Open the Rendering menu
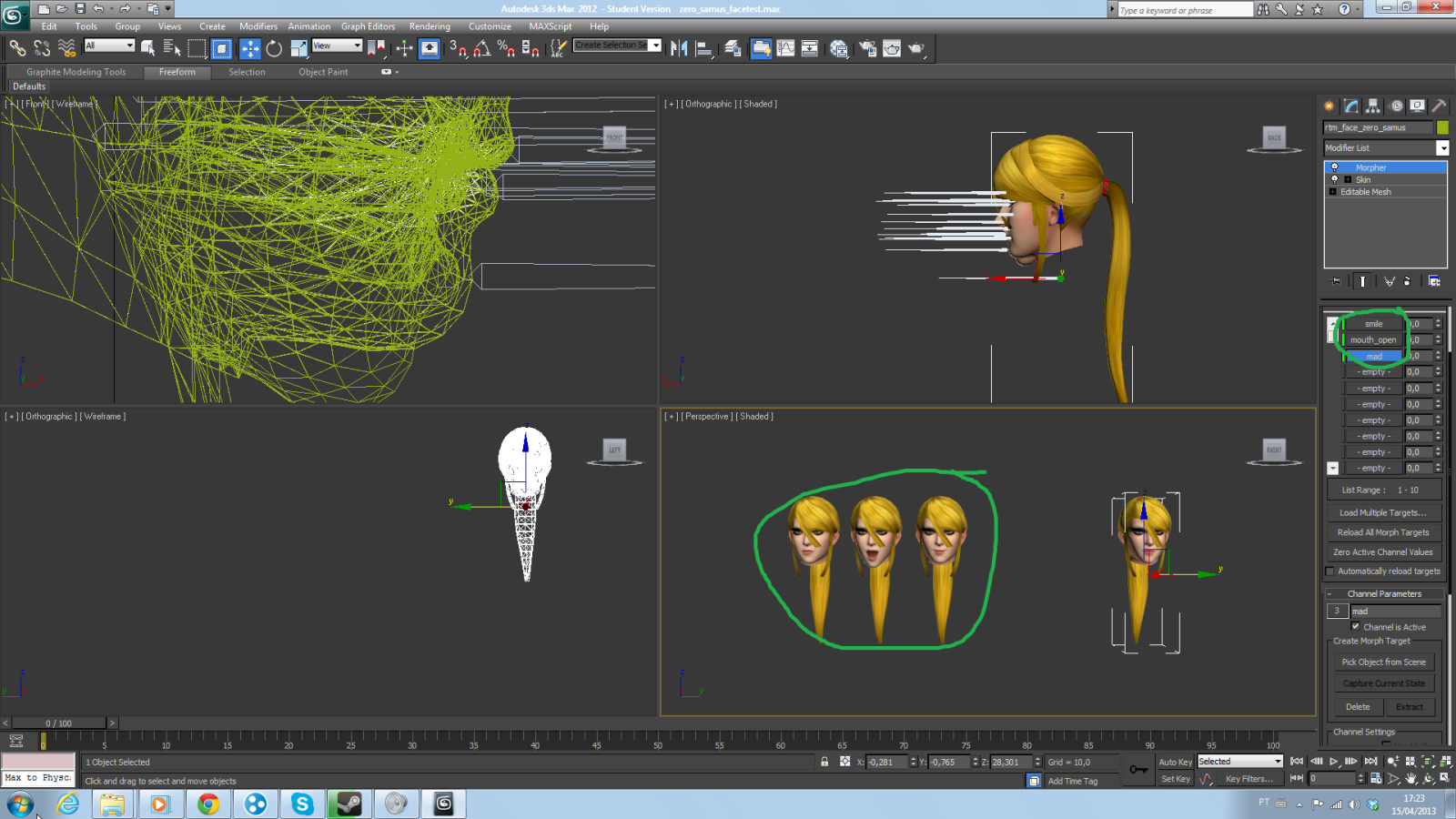The image size is (1456, 819). point(430,26)
